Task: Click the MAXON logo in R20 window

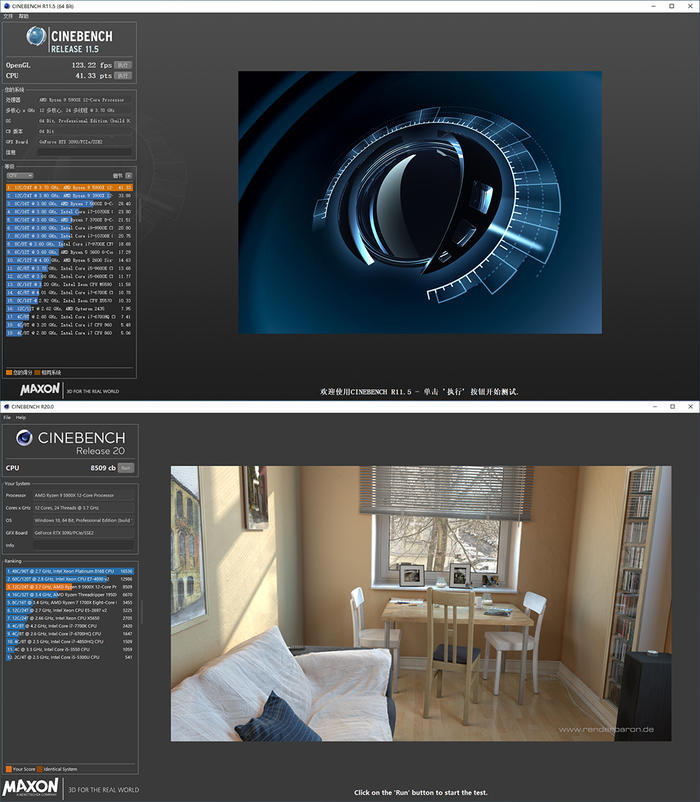Action: tap(31, 787)
